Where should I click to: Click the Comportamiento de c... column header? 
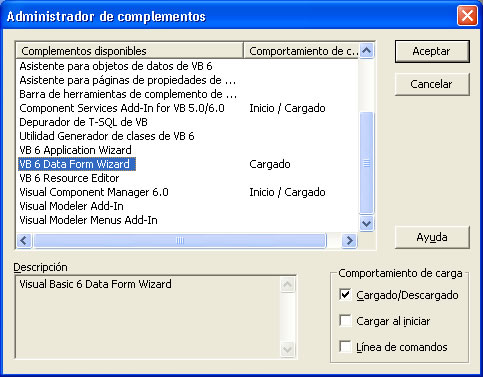click(x=302, y=51)
